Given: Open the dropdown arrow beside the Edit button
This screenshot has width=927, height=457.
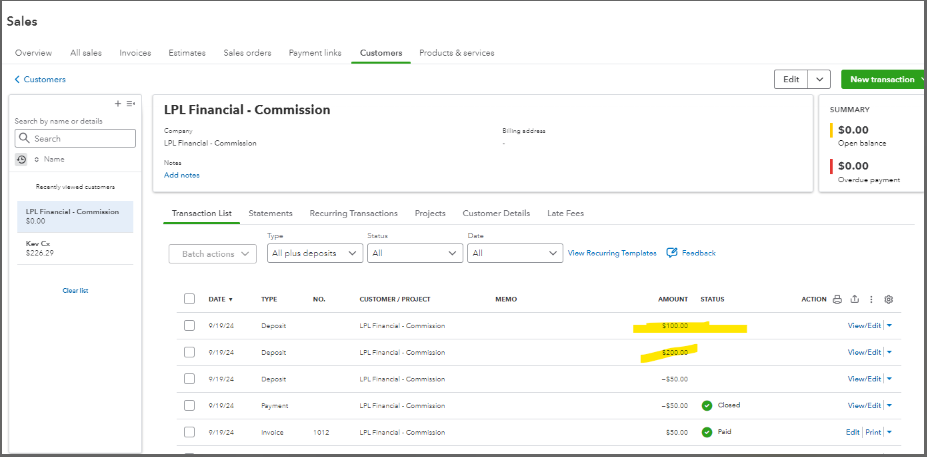Looking at the screenshot, I should pyautogui.click(x=819, y=80).
